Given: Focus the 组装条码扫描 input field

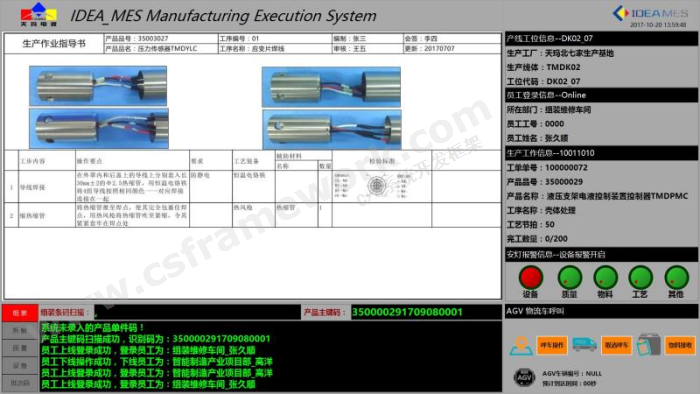Looking at the screenshot, I should pyautogui.click(x=197, y=312).
